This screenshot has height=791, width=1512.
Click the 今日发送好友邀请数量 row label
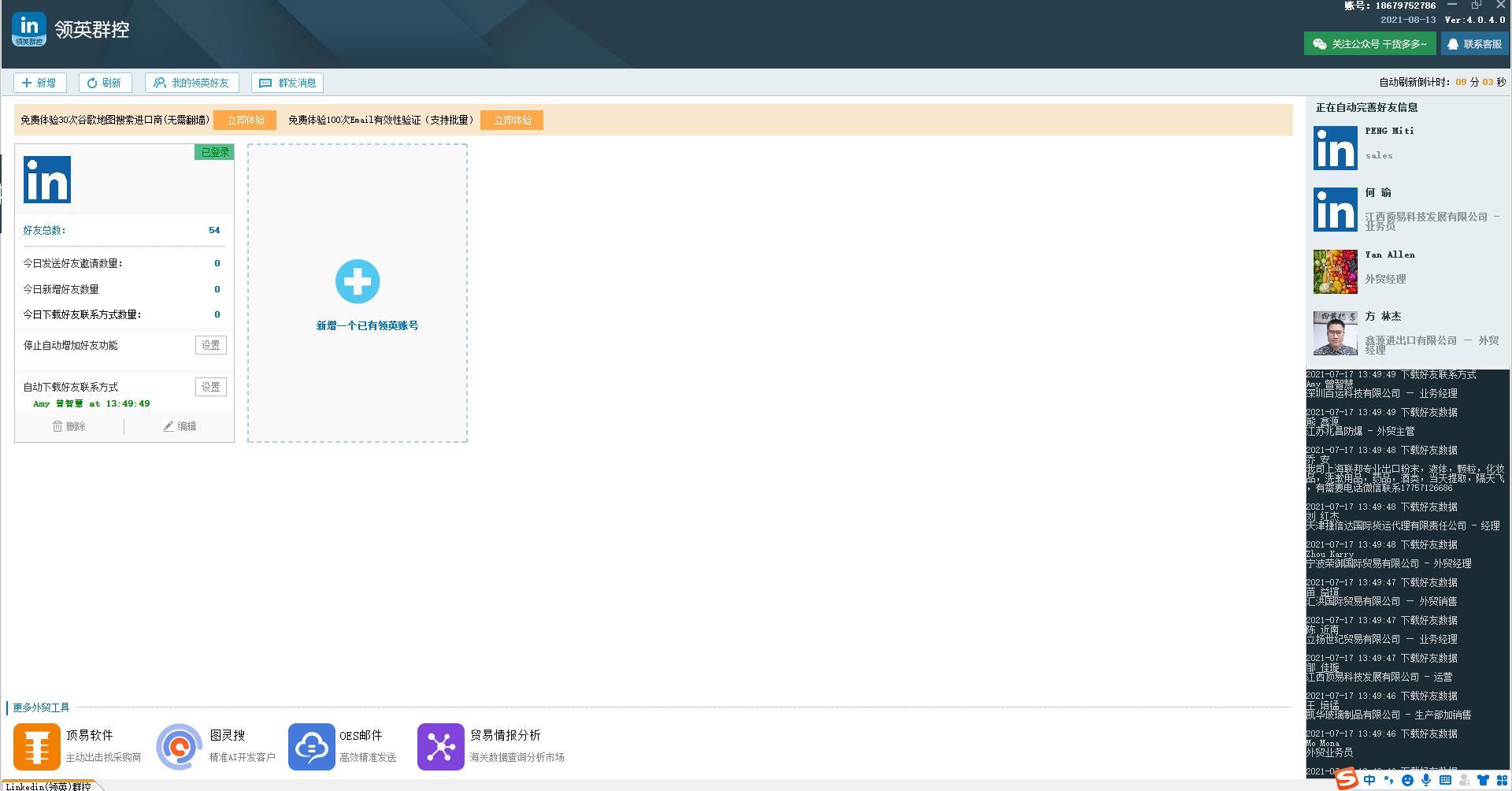point(72,263)
